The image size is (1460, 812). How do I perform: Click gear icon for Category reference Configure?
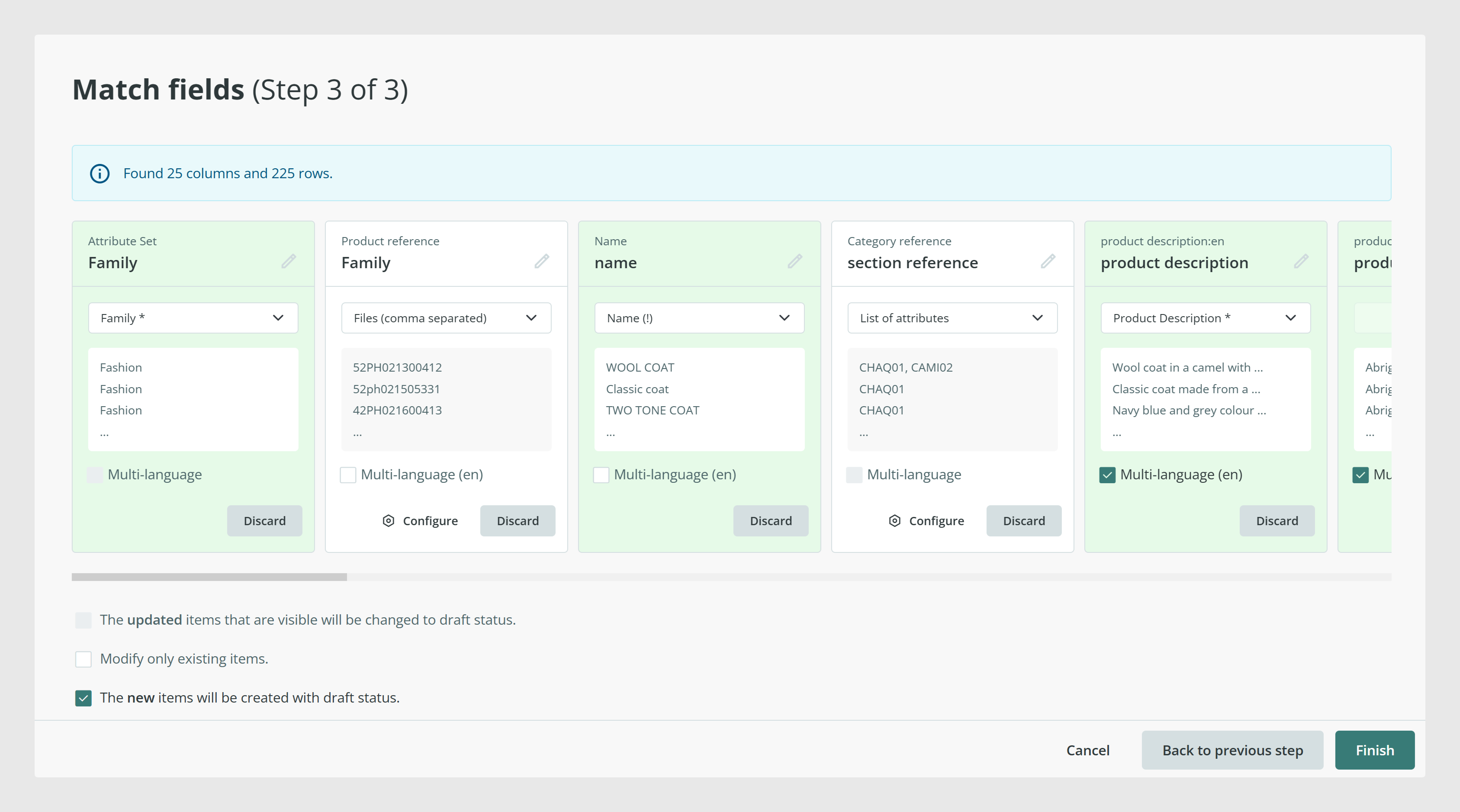pos(894,521)
